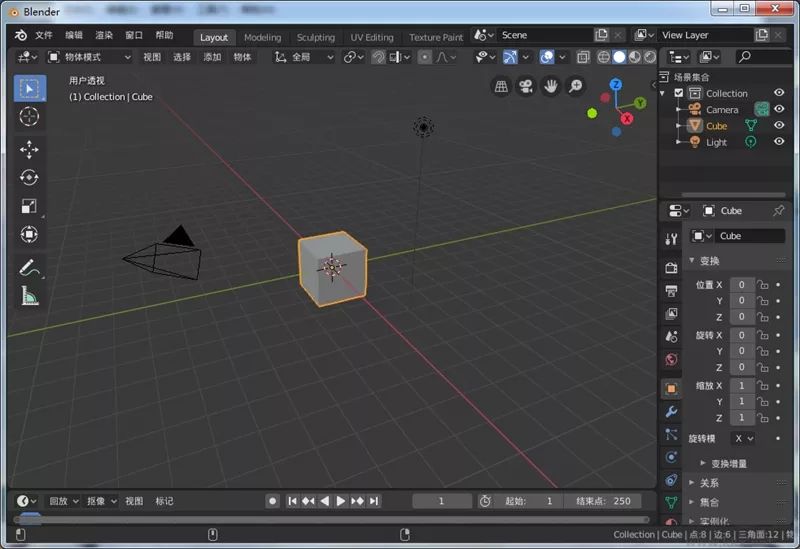Click the zoom magnifier viewport icon
This screenshot has height=549, width=800.
click(576, 87)
